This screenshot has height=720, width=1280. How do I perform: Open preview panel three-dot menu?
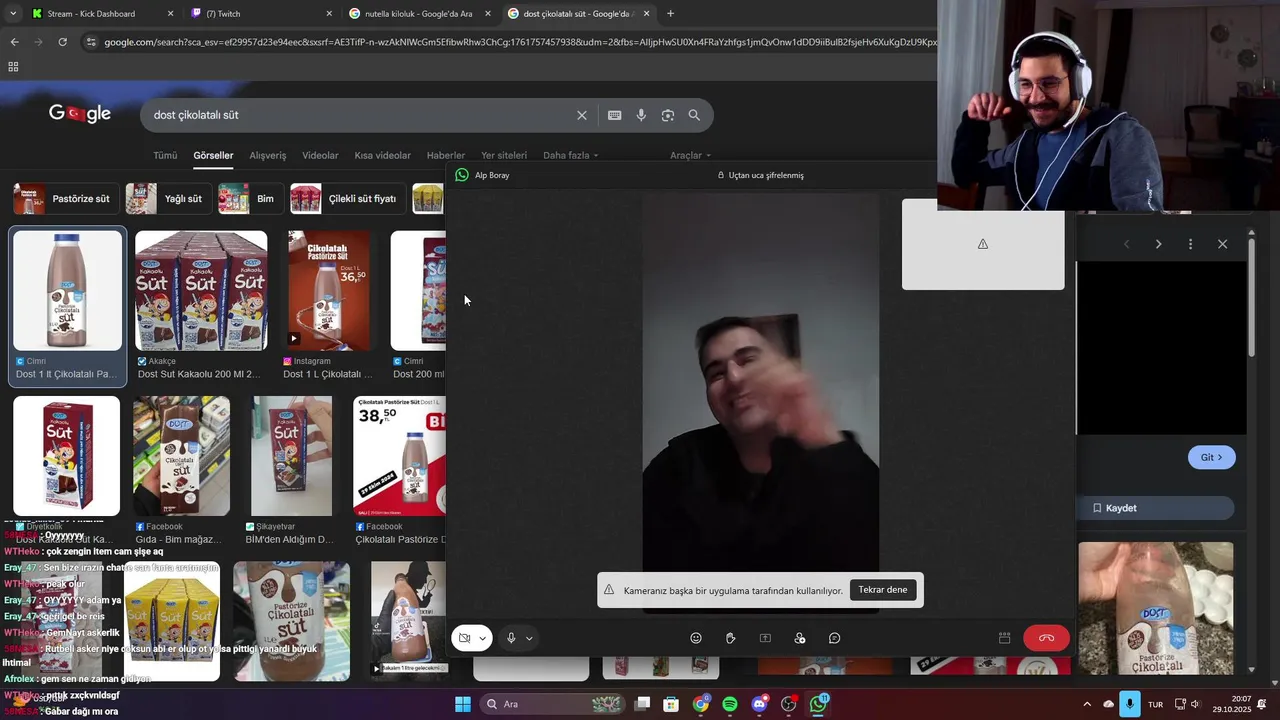[x=1190, y=244]
